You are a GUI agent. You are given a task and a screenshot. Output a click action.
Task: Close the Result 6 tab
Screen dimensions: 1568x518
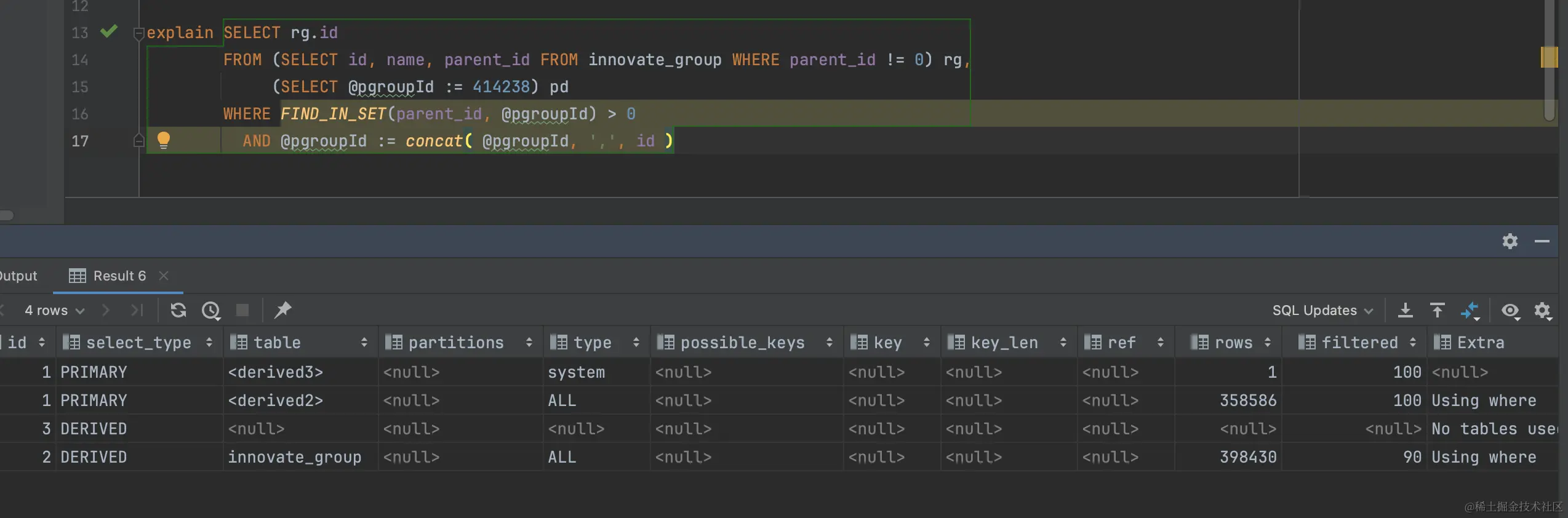pyautogui.click(x=164, y=276)
